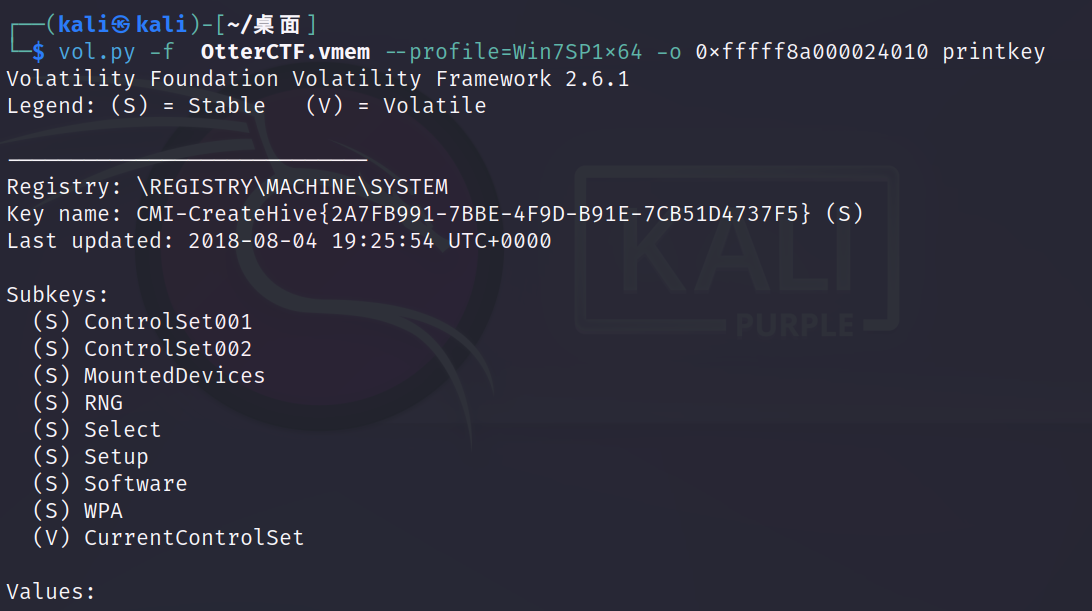
Task: Click the 0xfffff8a000024010 offset value
Action: coord(812,52)
